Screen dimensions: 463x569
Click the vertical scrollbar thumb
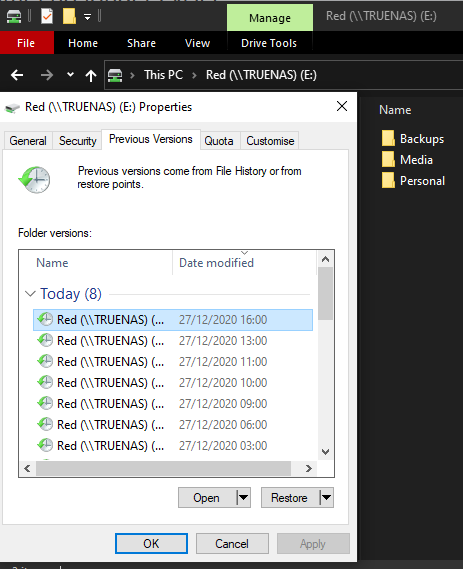coord(325,294)
